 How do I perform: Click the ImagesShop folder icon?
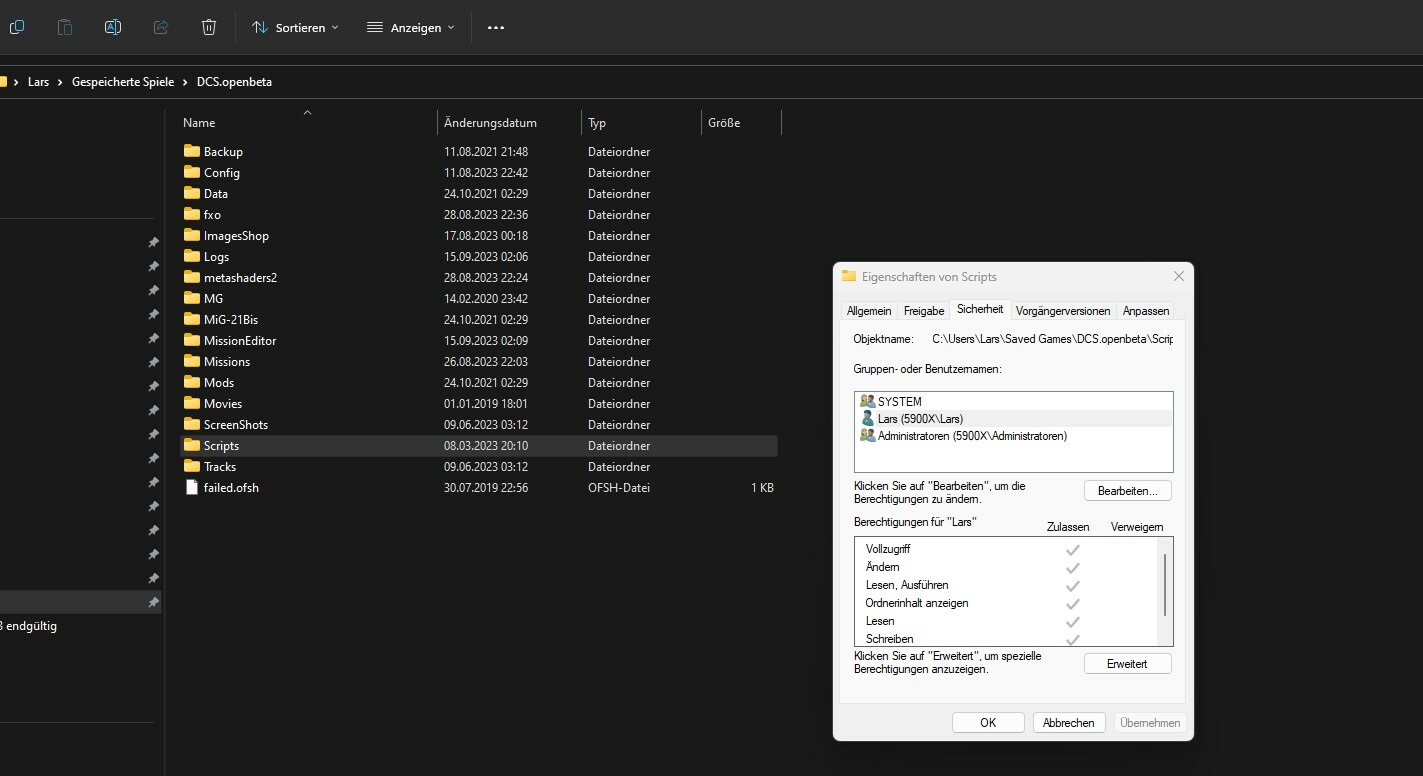[193, 235]
